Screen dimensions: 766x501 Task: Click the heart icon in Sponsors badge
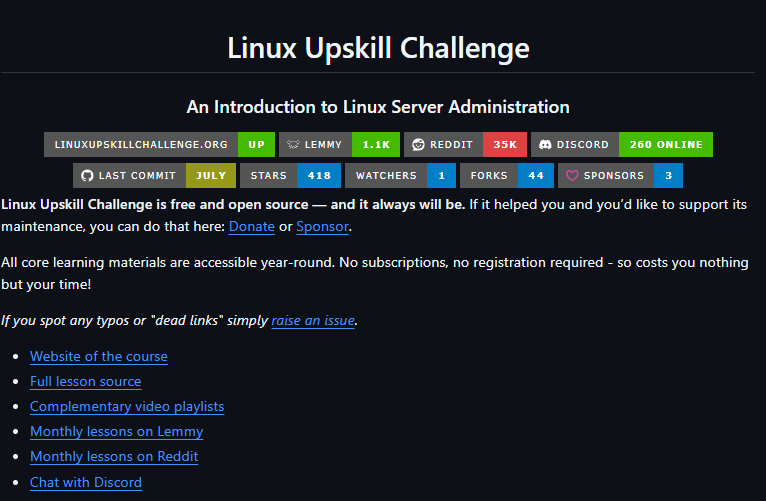click(572, 175)
